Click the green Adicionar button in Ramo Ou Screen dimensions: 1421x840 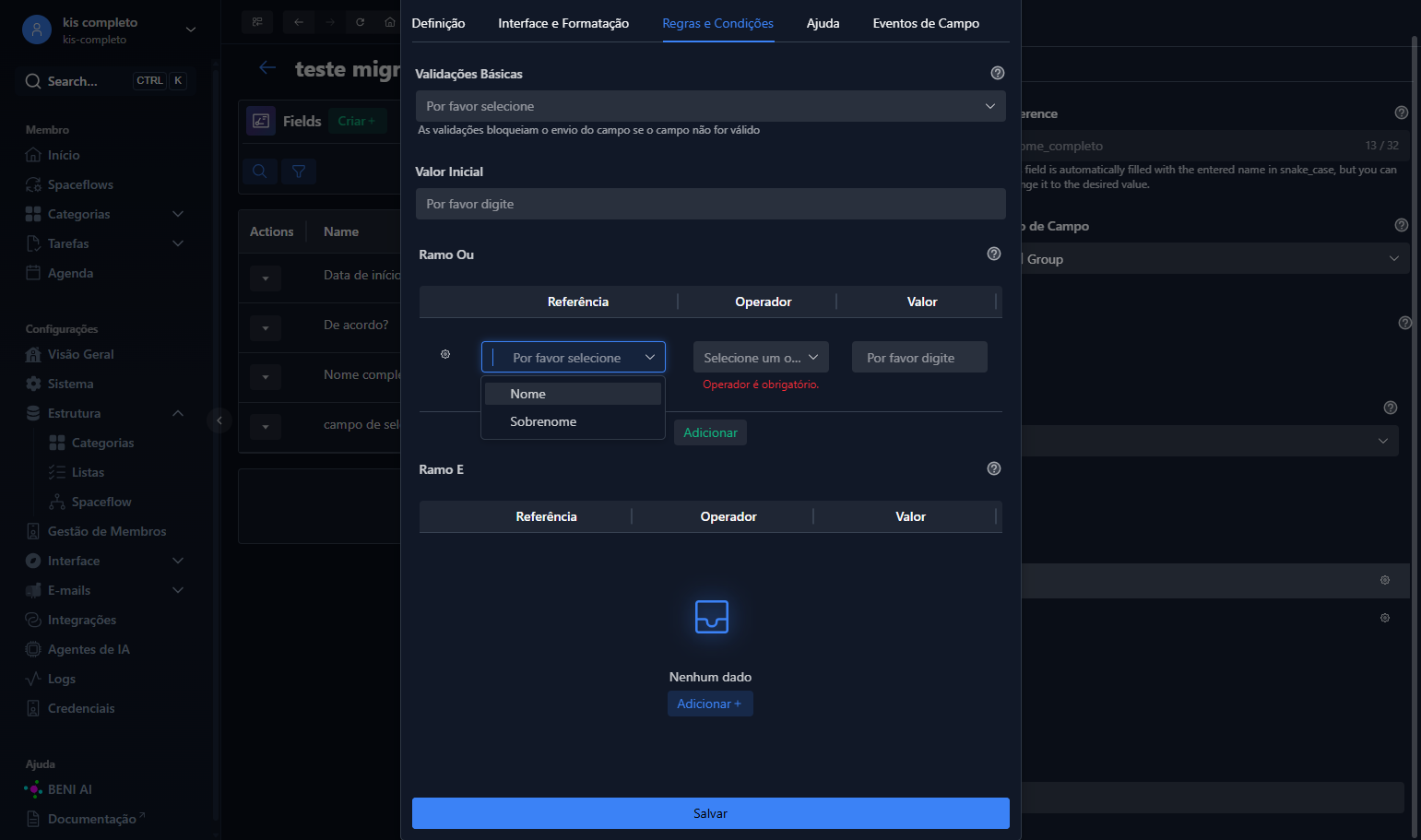(x=710, y=432)
